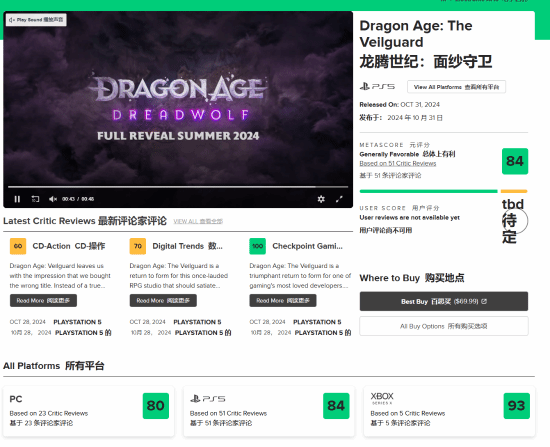Read More on CD-Action review
Image resolution: width=550 pixels, height=447 pixels.
43,300
